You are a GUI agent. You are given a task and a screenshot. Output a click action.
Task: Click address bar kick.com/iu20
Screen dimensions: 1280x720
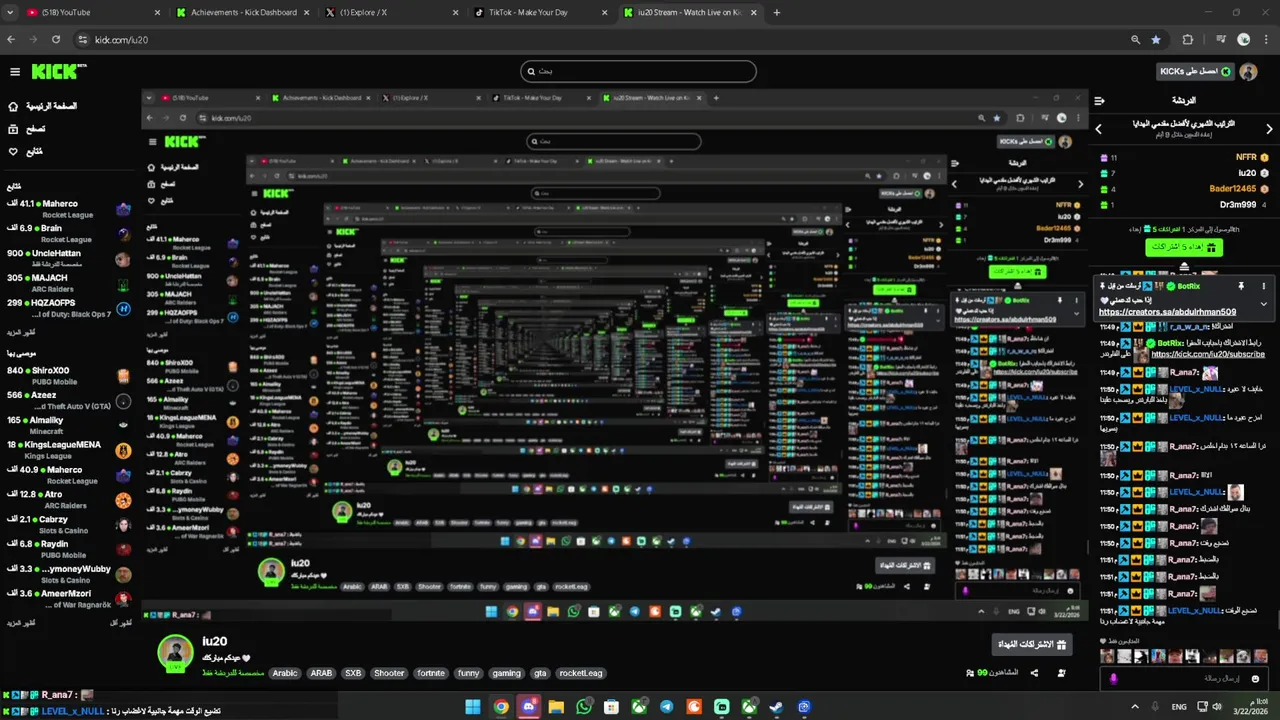(121, 40)
